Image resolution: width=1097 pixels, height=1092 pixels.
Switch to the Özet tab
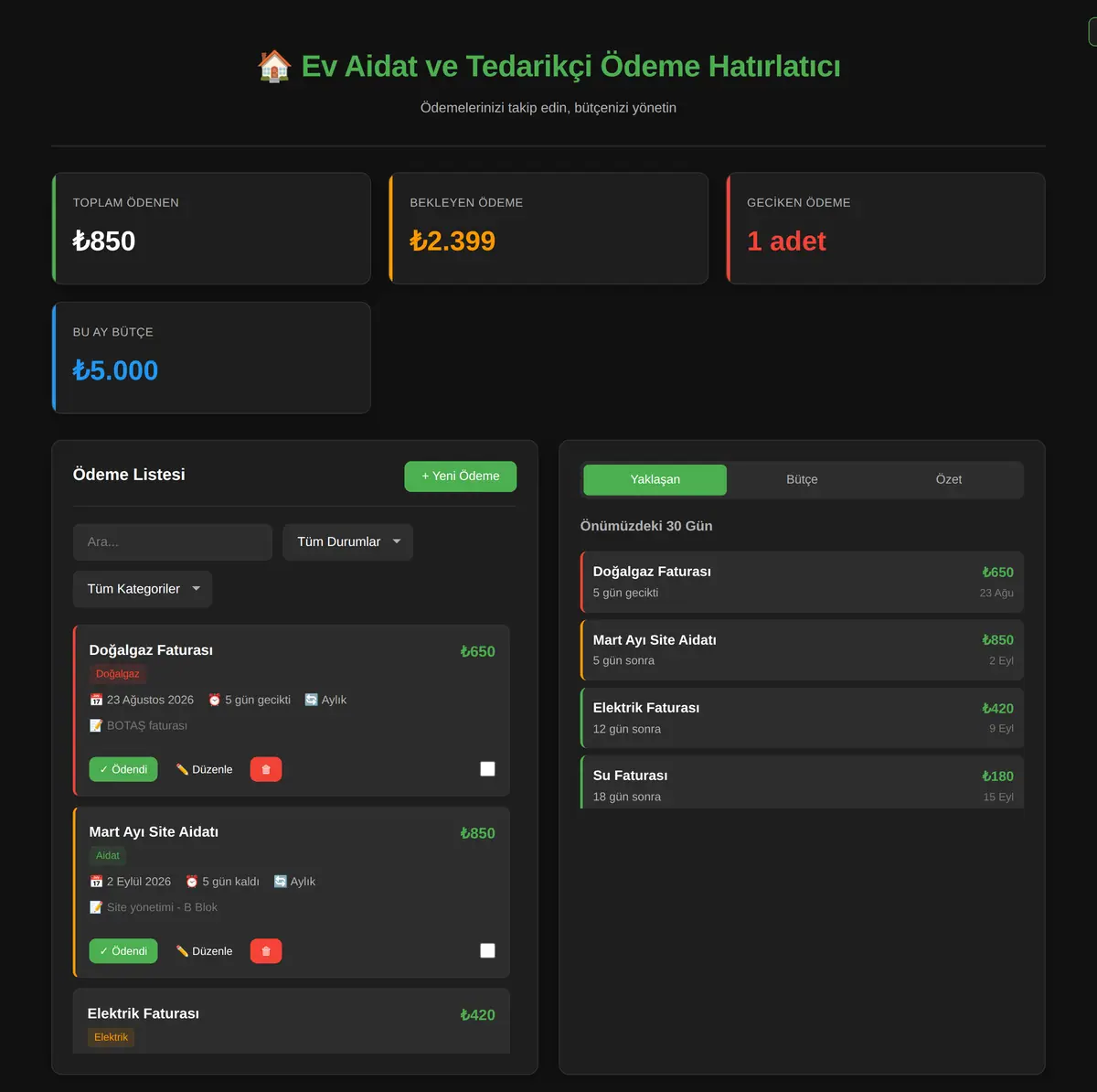[x=949, y=479]
